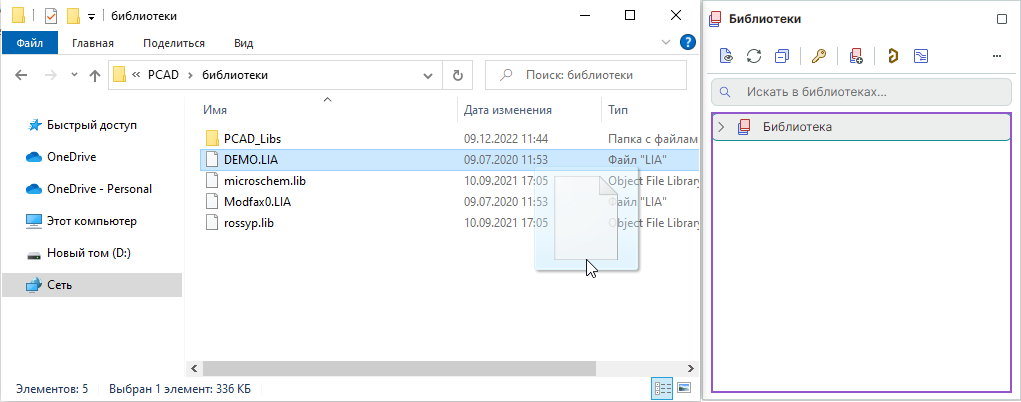The height and width of the screenshot is (402, 1021).
Task: Select Сеть in the navigation pane
Action: [92, 285]
